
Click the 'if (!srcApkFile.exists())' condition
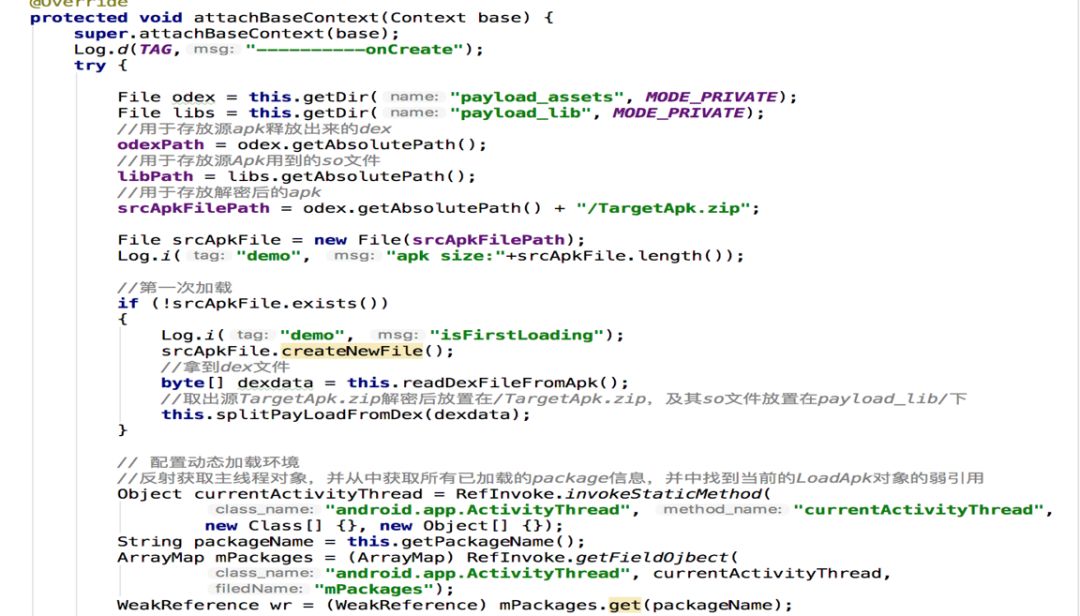253,303
